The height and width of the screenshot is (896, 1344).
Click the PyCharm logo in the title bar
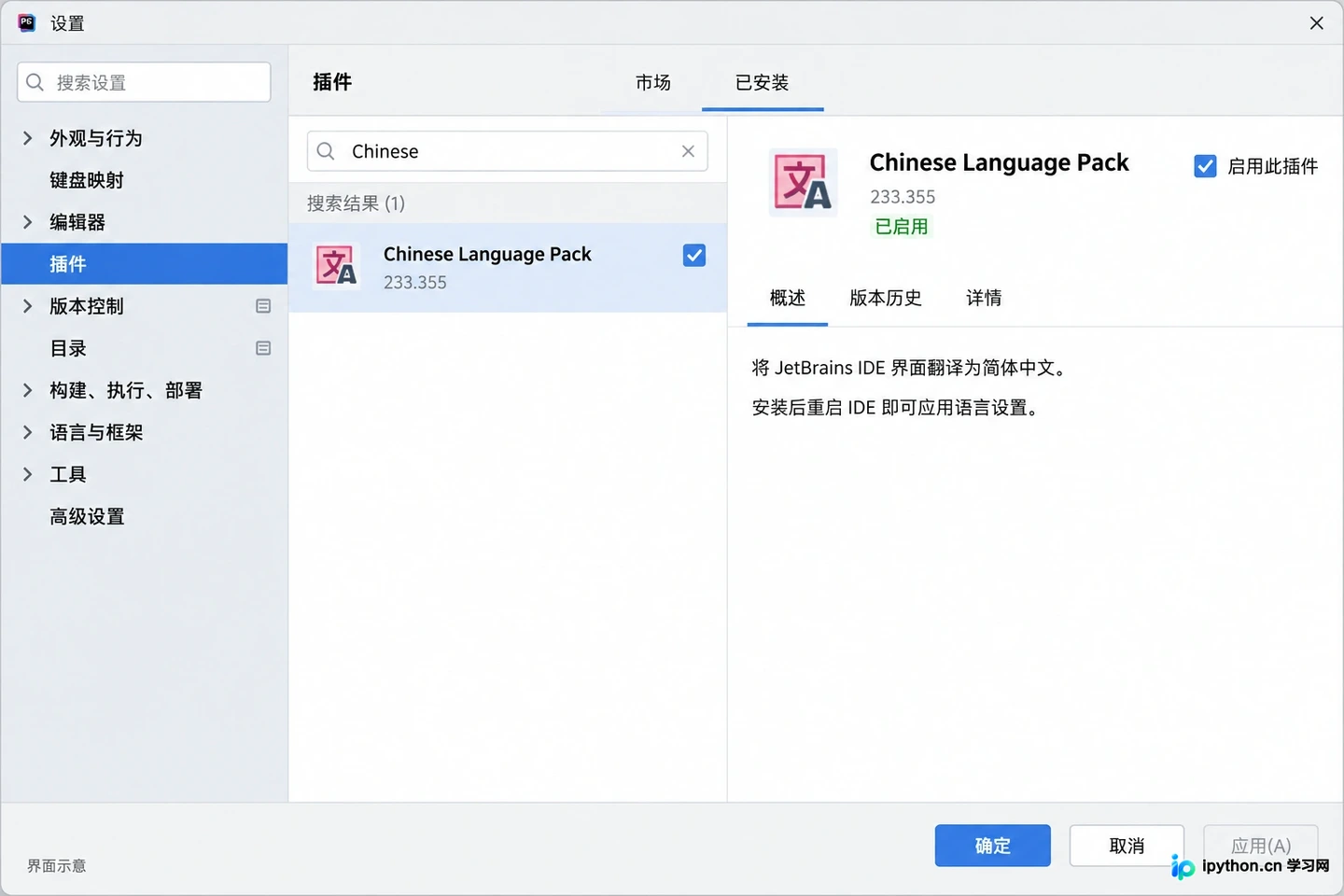[26, 22]
